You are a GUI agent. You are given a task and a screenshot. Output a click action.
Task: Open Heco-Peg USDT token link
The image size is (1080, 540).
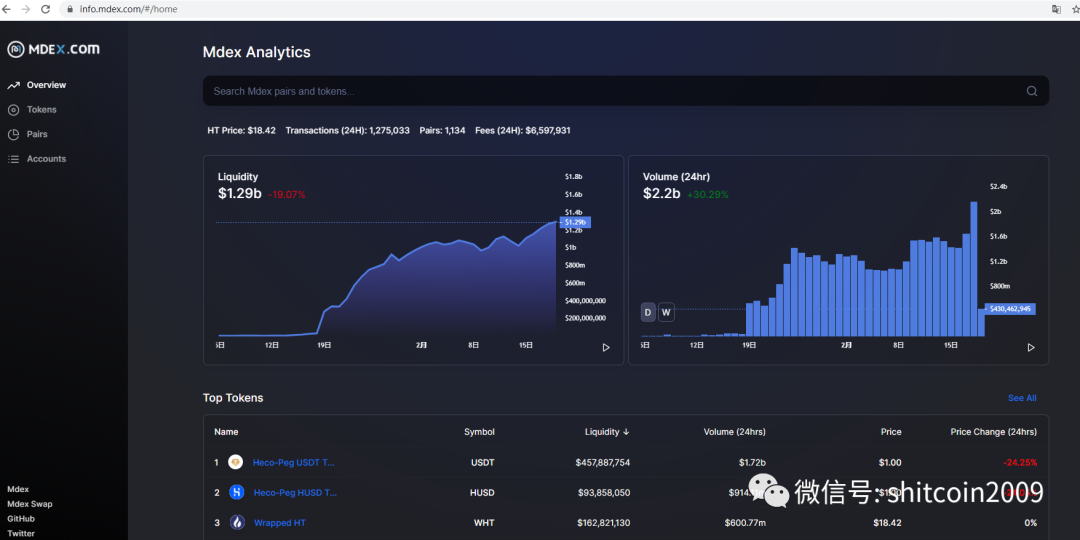point(294,463)
